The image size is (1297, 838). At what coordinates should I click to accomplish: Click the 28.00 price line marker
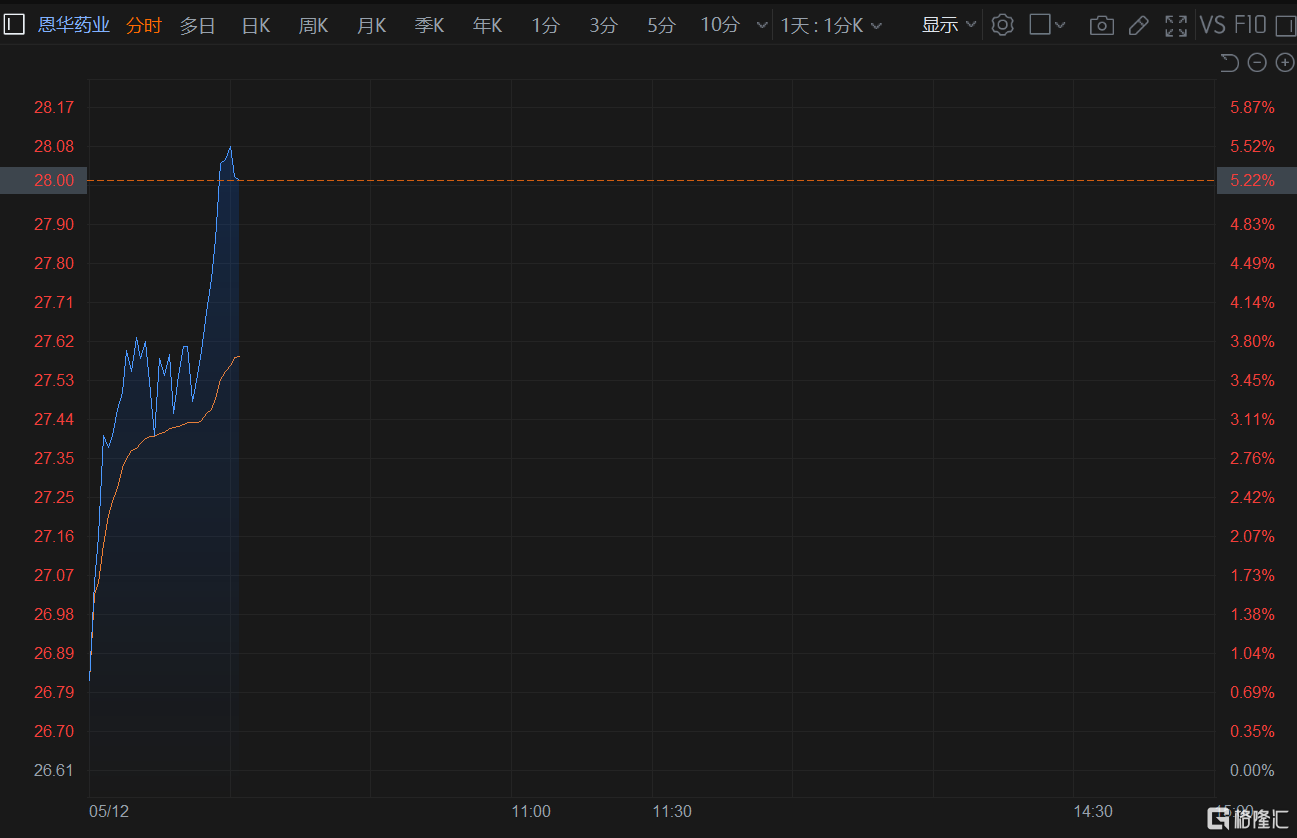[44, 181]
